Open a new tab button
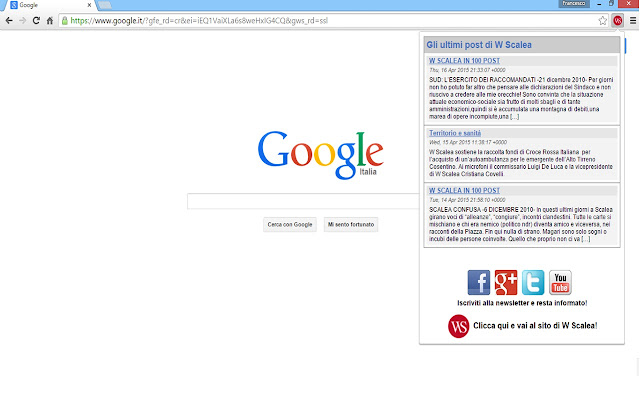This screenshot has width=640, height=400. pos(105,5)
